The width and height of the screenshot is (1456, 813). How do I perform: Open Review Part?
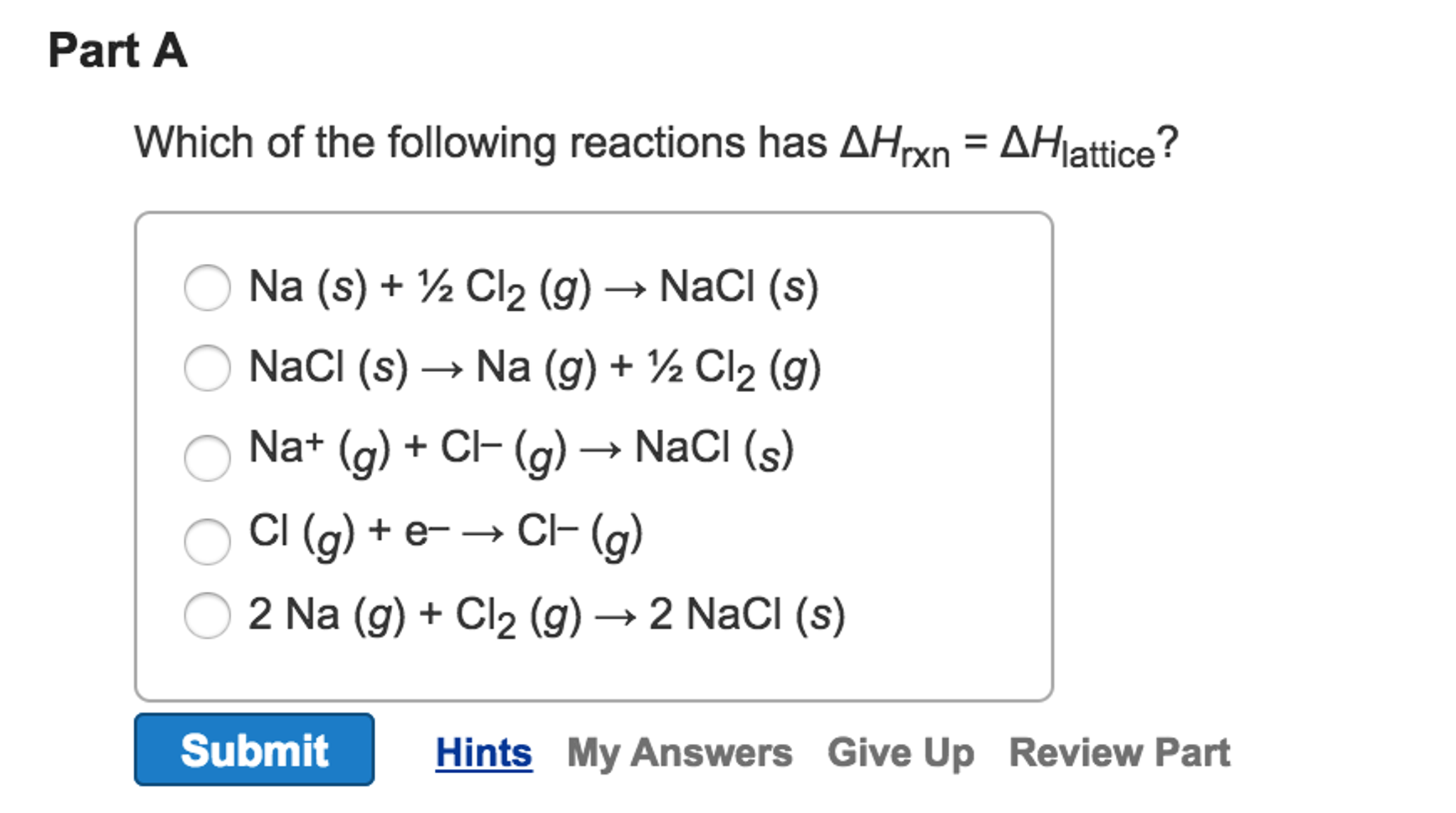1118,752
